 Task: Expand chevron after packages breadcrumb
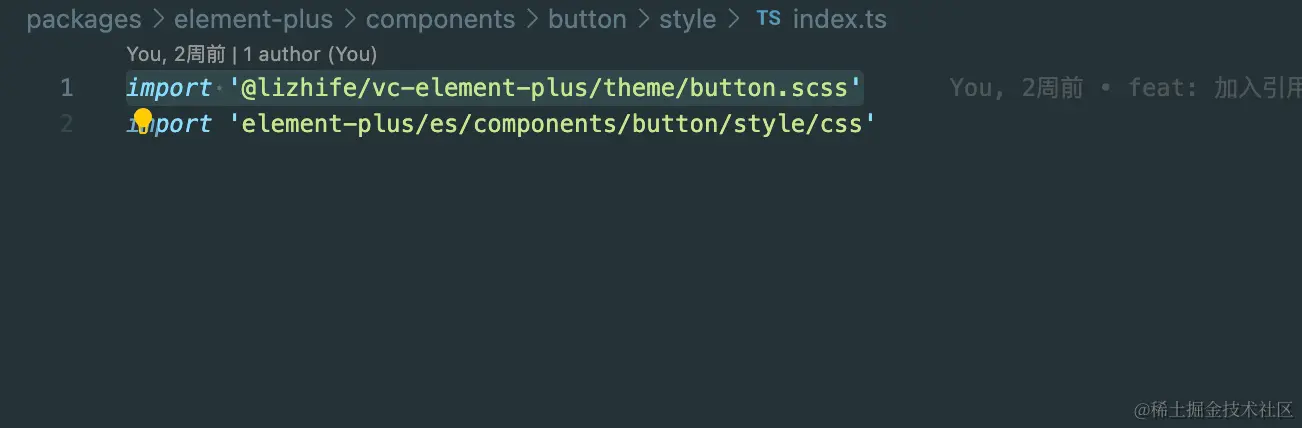(x=158, y=19)
